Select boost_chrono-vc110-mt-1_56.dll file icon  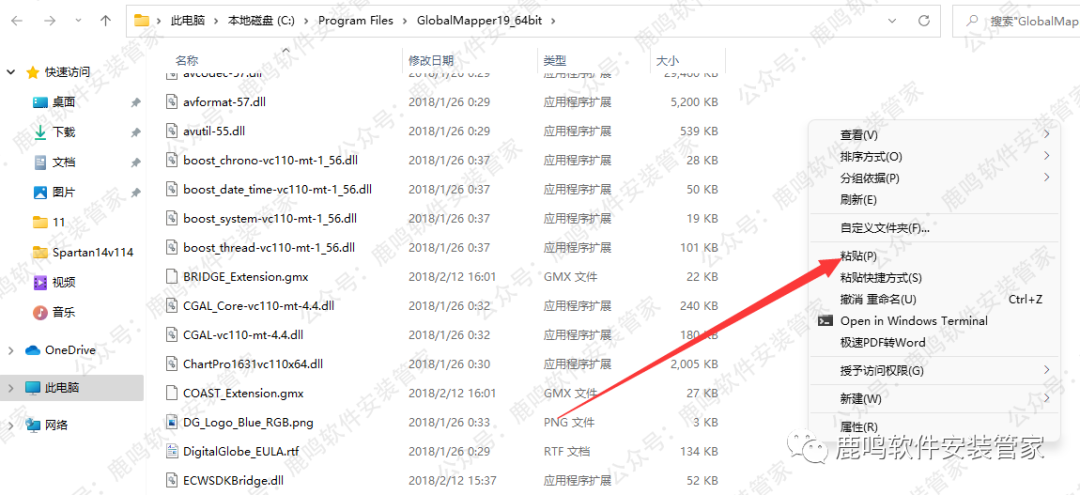tap(172, 160)
